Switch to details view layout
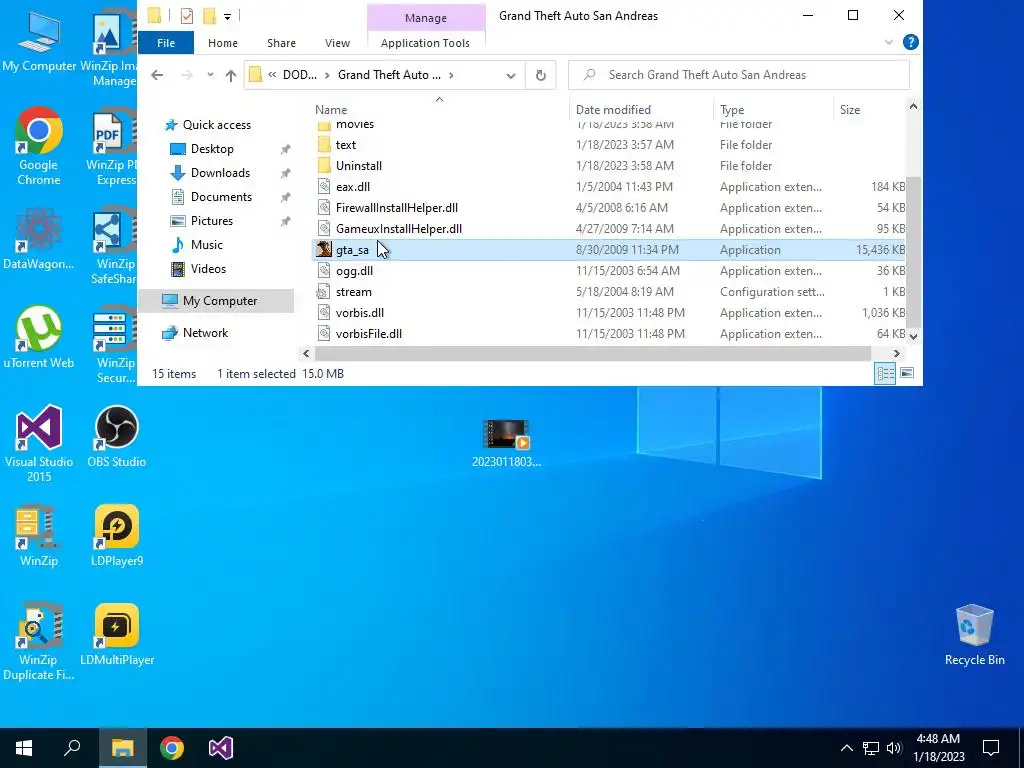This screenshot has width=1024, height=768. [885, 374]
